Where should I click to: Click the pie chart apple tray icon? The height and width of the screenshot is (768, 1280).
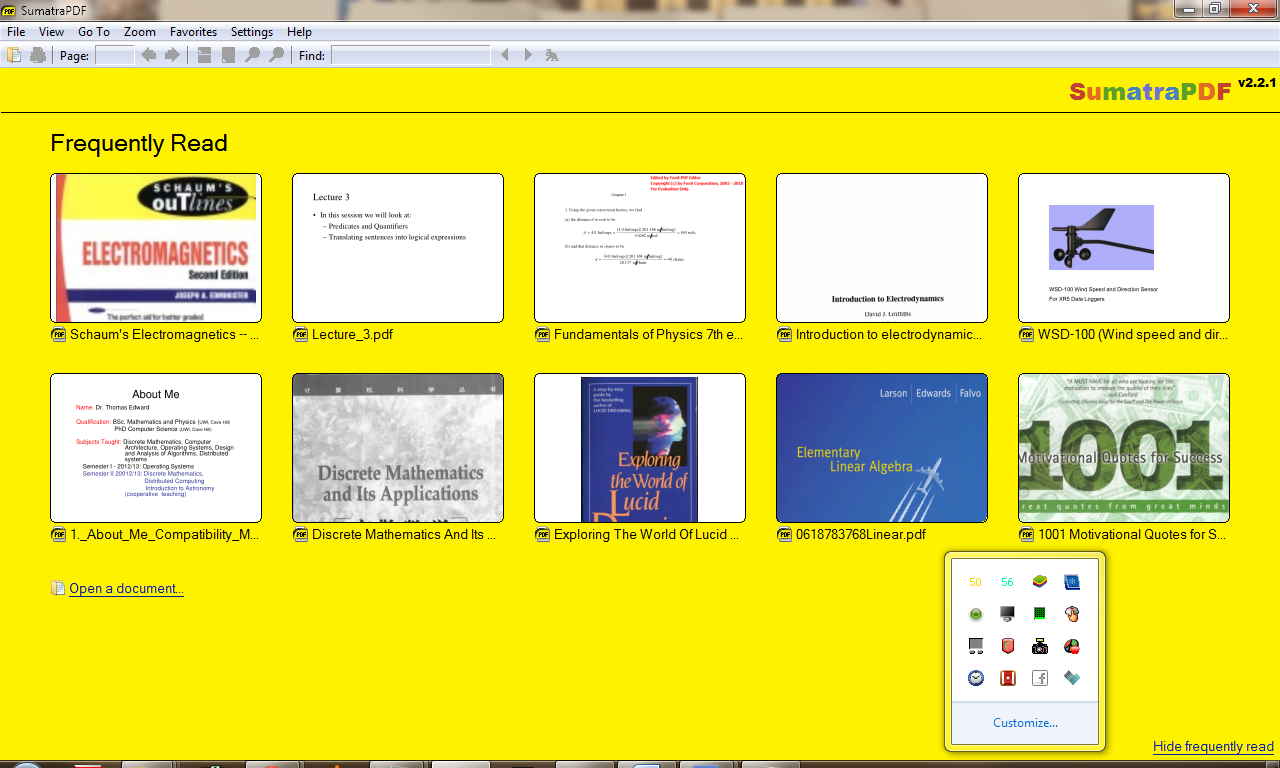click(1072, 646)
